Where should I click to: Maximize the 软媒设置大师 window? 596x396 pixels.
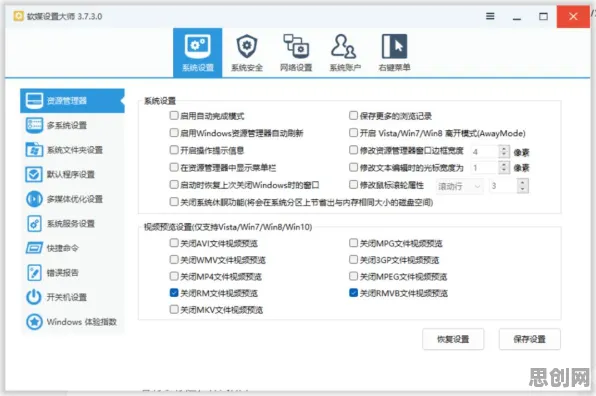tap(544, 16)
